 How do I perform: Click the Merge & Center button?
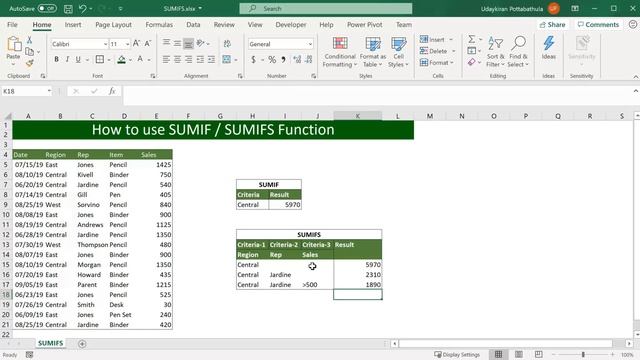pyautogui.click(x=227, y=60)
